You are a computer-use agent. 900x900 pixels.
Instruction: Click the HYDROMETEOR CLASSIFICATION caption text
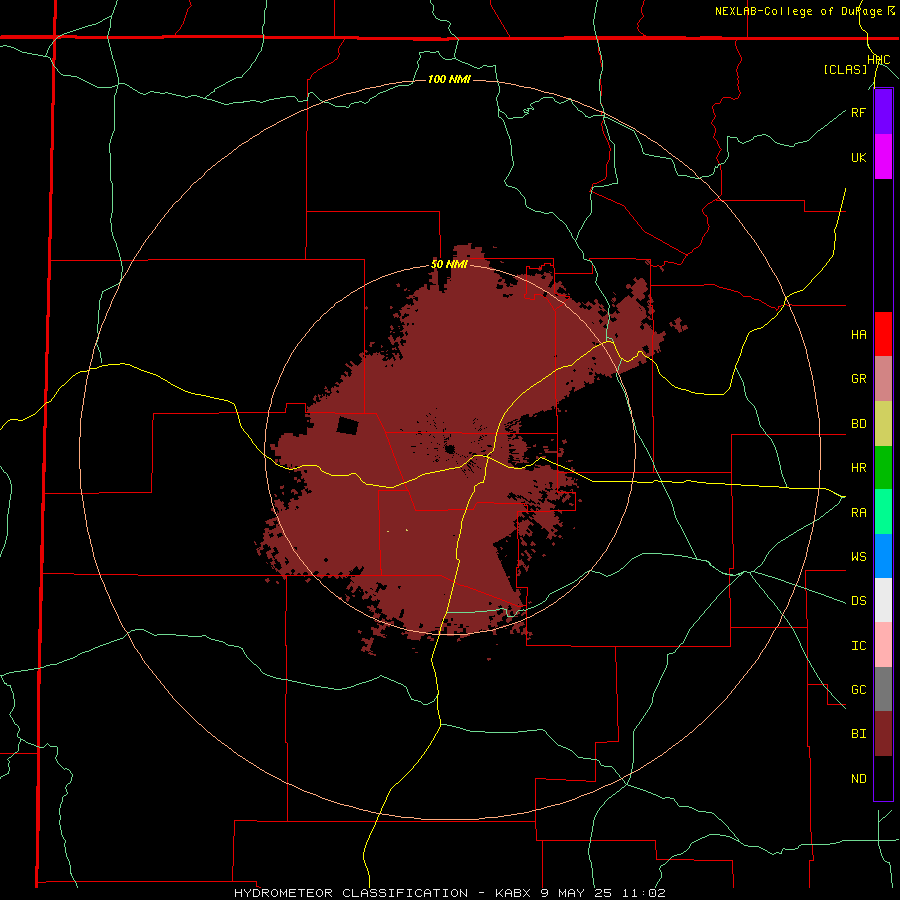click(351, 893)
